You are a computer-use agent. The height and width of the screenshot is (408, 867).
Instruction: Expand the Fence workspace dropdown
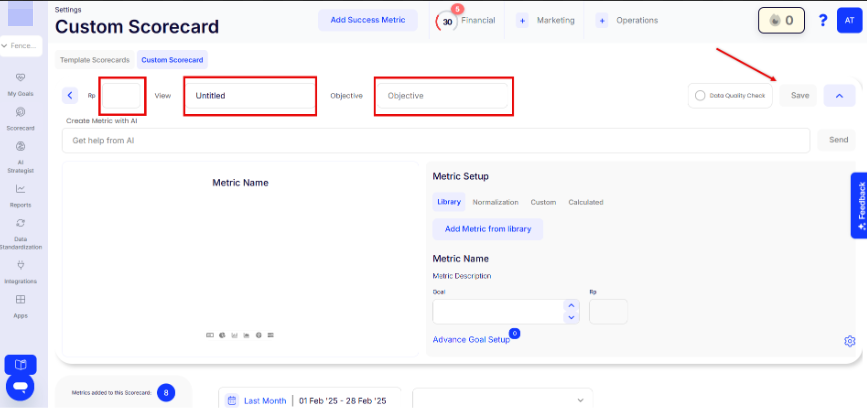click(21, 46)
